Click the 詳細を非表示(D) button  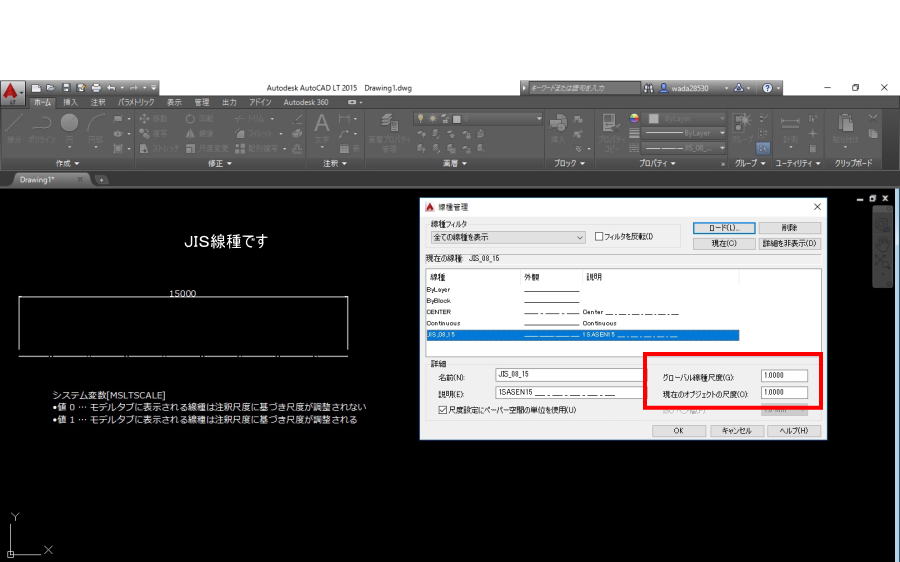pos(789,243)
